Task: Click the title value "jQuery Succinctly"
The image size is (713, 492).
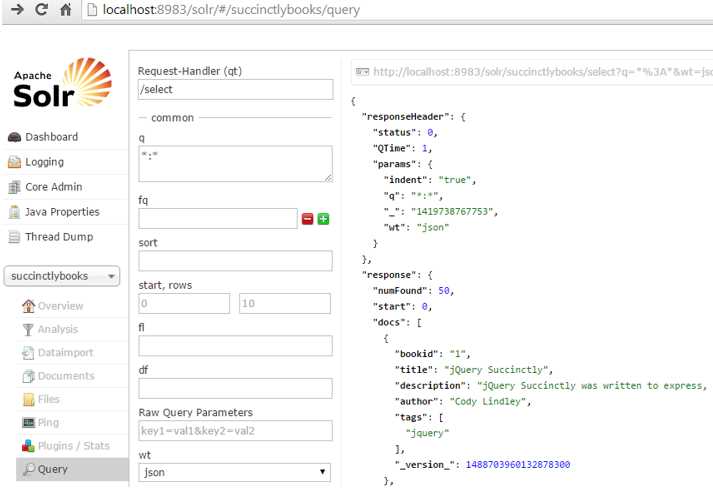Action: click(498, 370)
